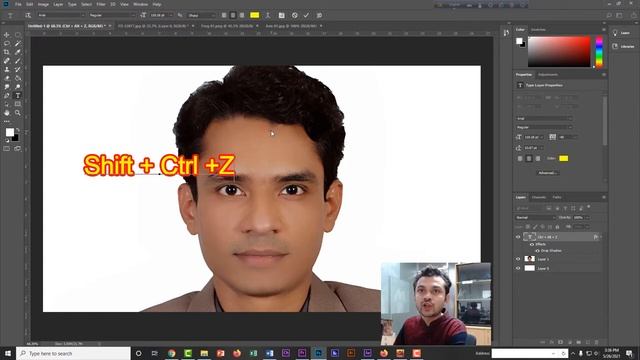Select the Crop tool
This screenshot has height=360, width=640.
click(x=7, y=52)
